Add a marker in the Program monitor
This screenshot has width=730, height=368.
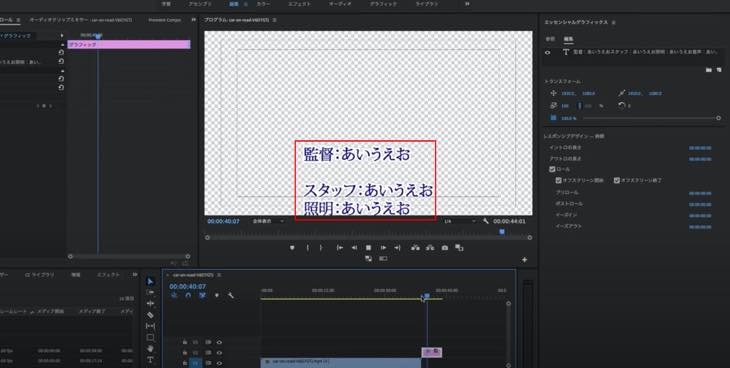coord(292,248)
